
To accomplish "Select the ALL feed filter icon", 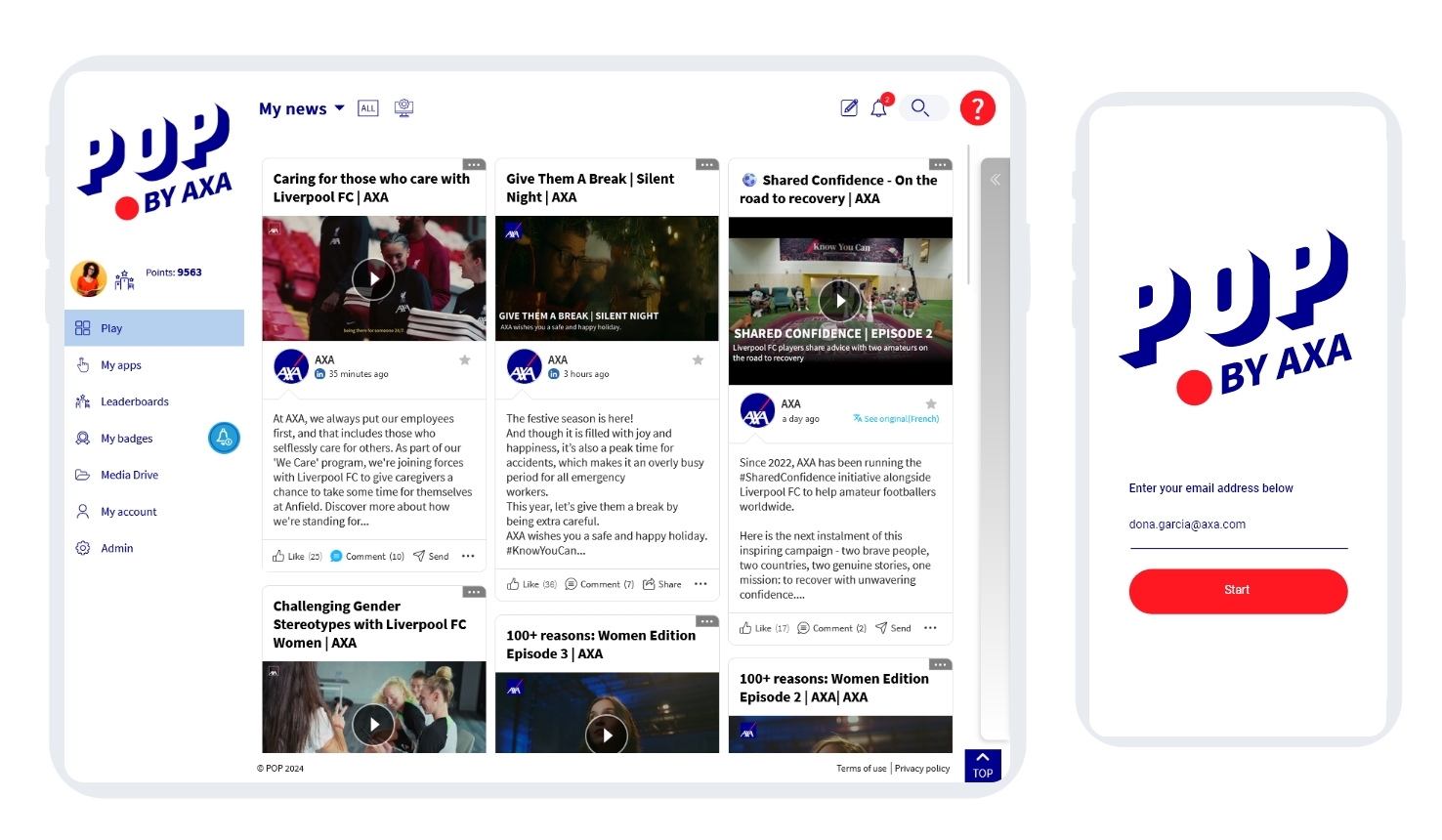I will (367, 108).
